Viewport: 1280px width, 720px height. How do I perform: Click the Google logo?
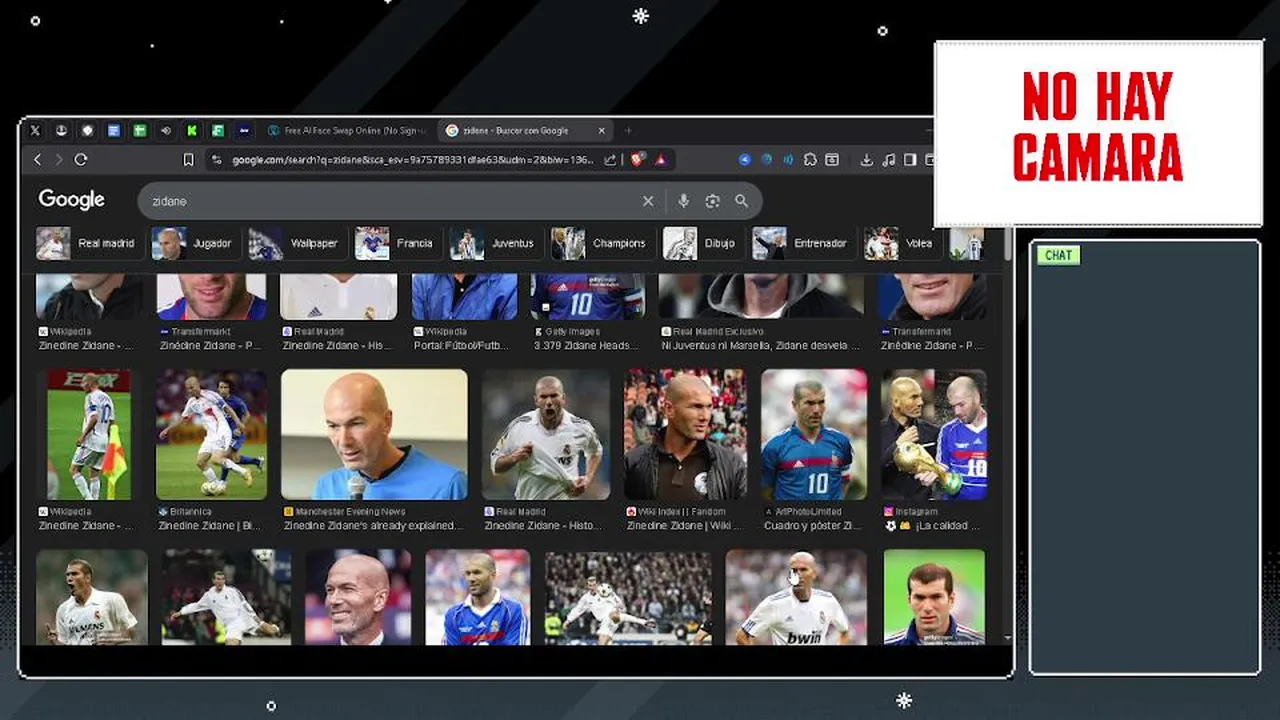point(71,200)
